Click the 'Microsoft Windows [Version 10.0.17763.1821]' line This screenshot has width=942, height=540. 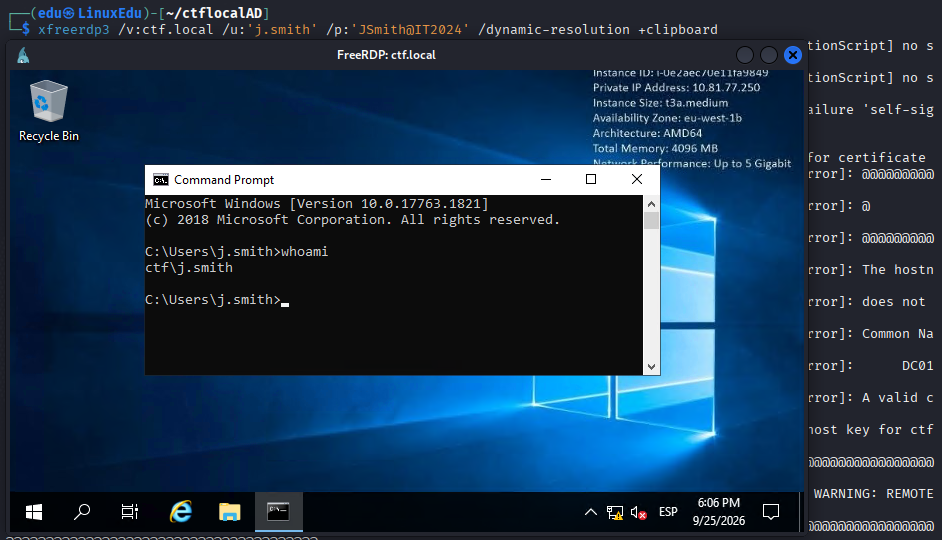(x=317, y=204)
